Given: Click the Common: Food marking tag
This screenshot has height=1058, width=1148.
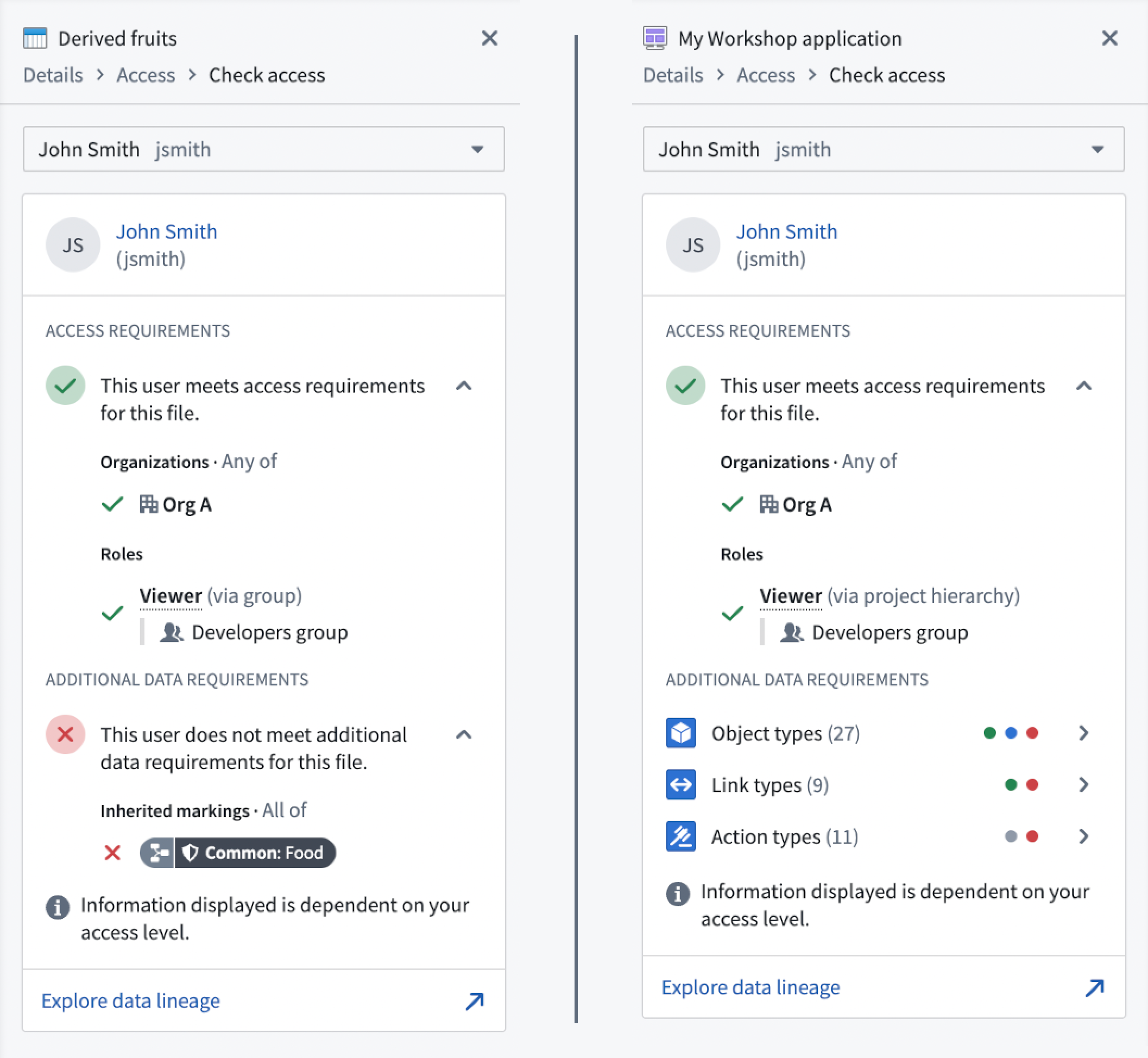Looking at the screenshot, I should 238,853.
